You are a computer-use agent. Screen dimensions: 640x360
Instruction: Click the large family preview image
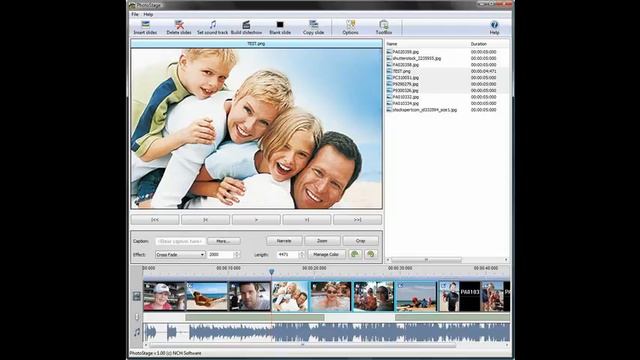tap(256, 129)
